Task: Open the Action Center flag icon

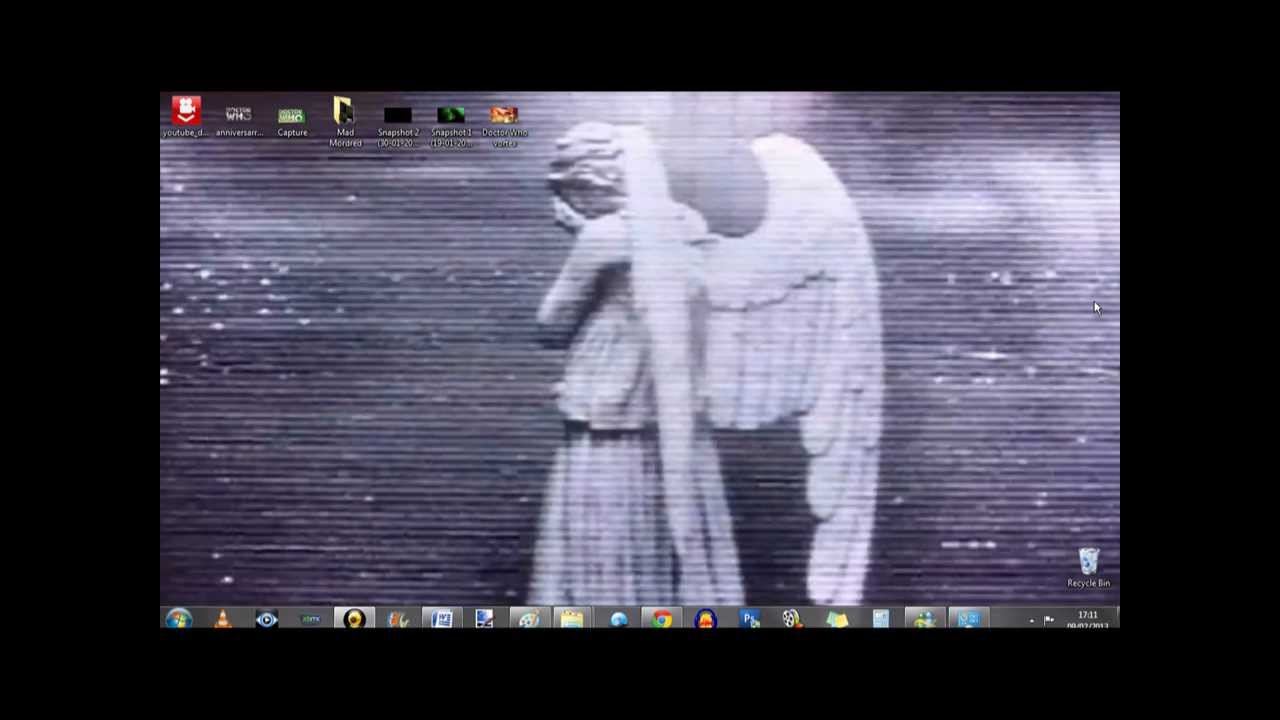Action: pyautogui.click(x=1049, y=620)
